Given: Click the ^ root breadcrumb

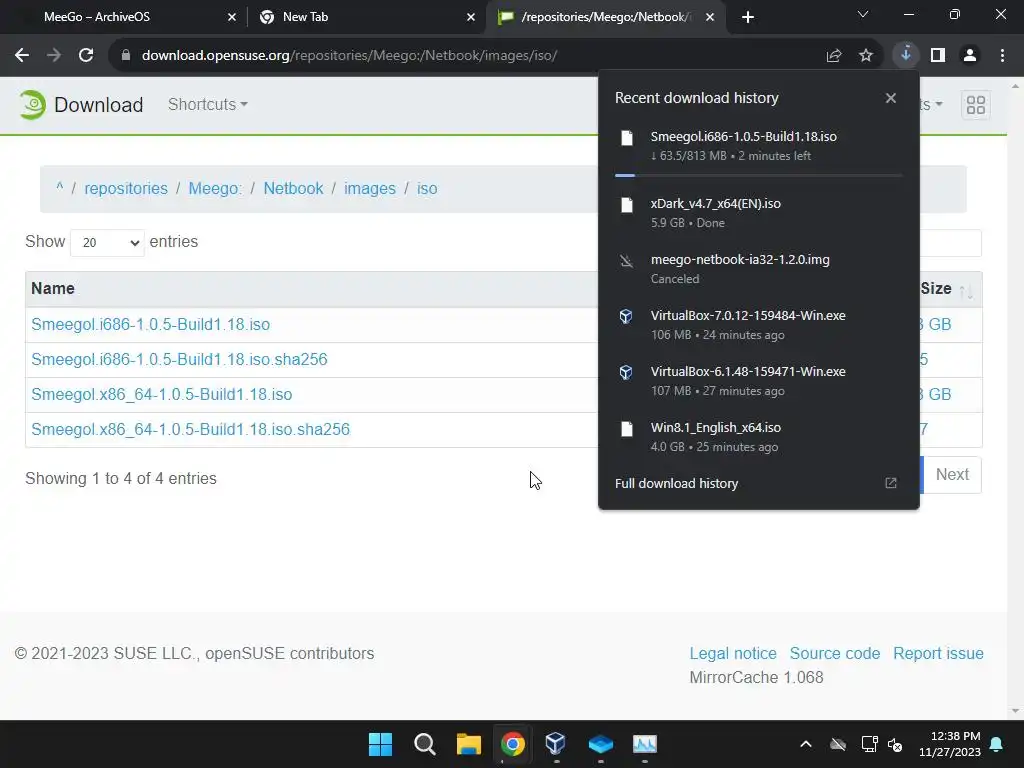Looking at the screenshot, I should 59,188.
